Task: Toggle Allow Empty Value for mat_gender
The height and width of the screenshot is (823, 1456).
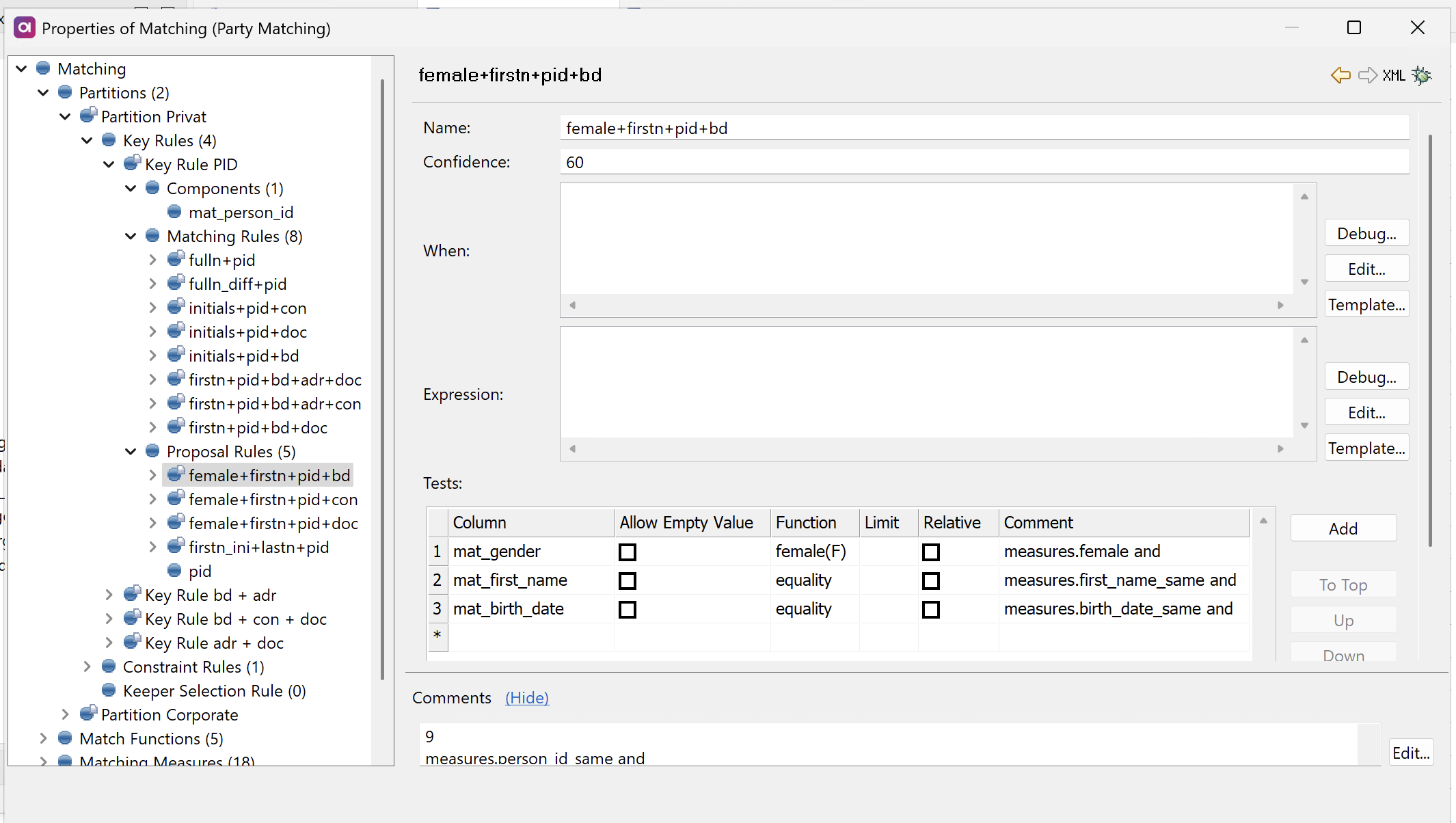Action: tap(627, 552)
